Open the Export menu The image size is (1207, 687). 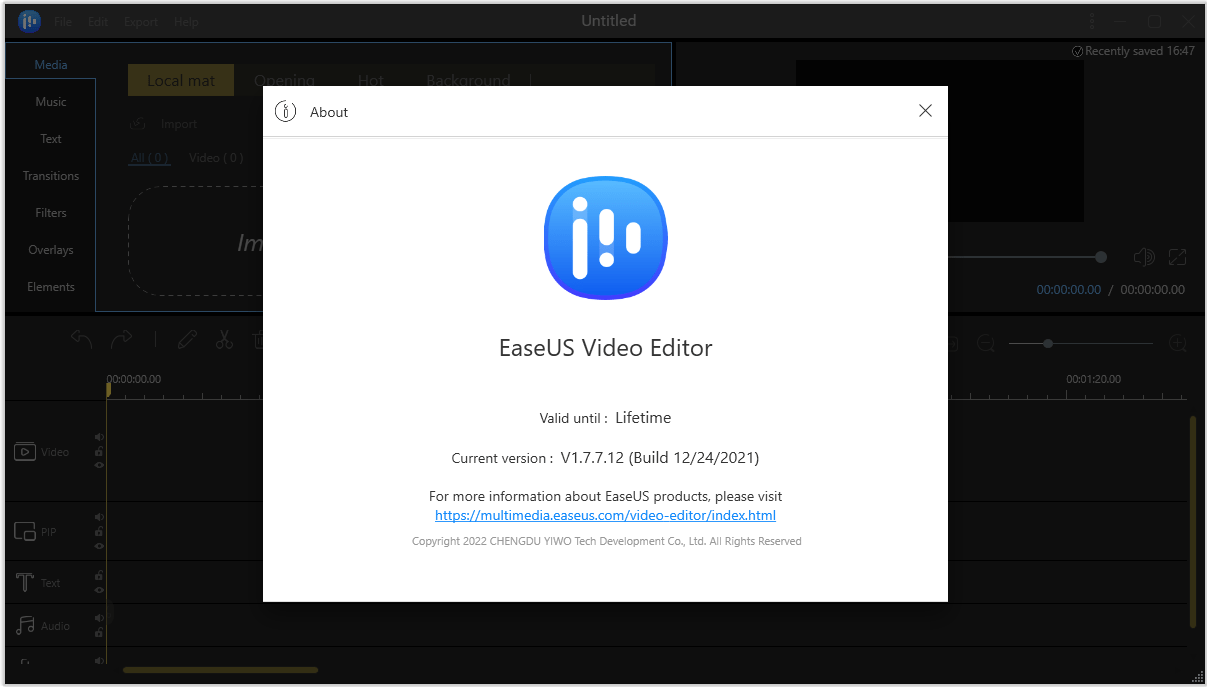[141, 21]
